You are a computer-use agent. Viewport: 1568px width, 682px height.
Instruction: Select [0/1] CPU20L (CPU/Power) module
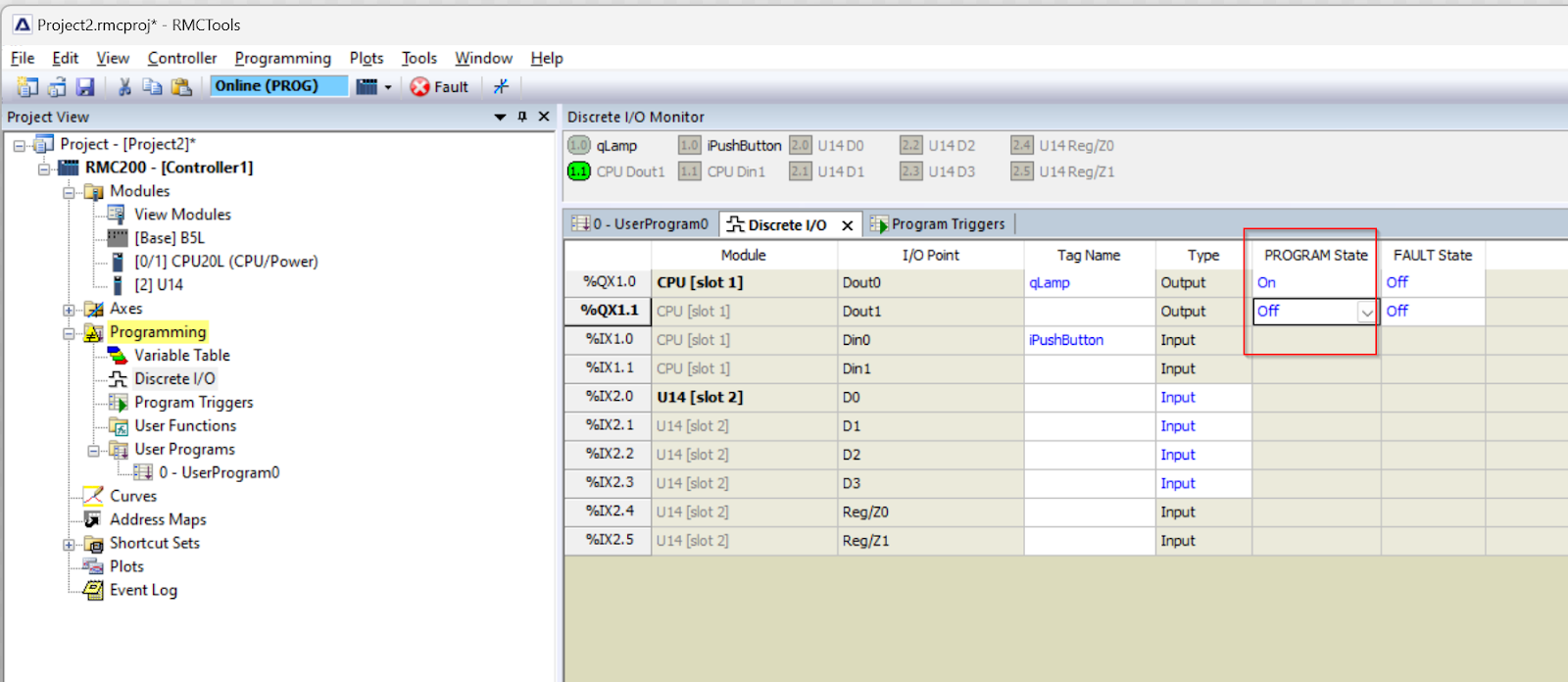pyautogui.click(x=226, y=261)
